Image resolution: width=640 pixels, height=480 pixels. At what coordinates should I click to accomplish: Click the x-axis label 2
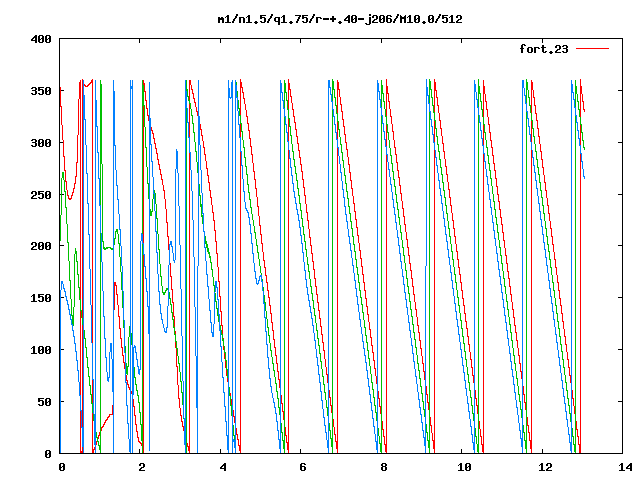pos(142,467)
